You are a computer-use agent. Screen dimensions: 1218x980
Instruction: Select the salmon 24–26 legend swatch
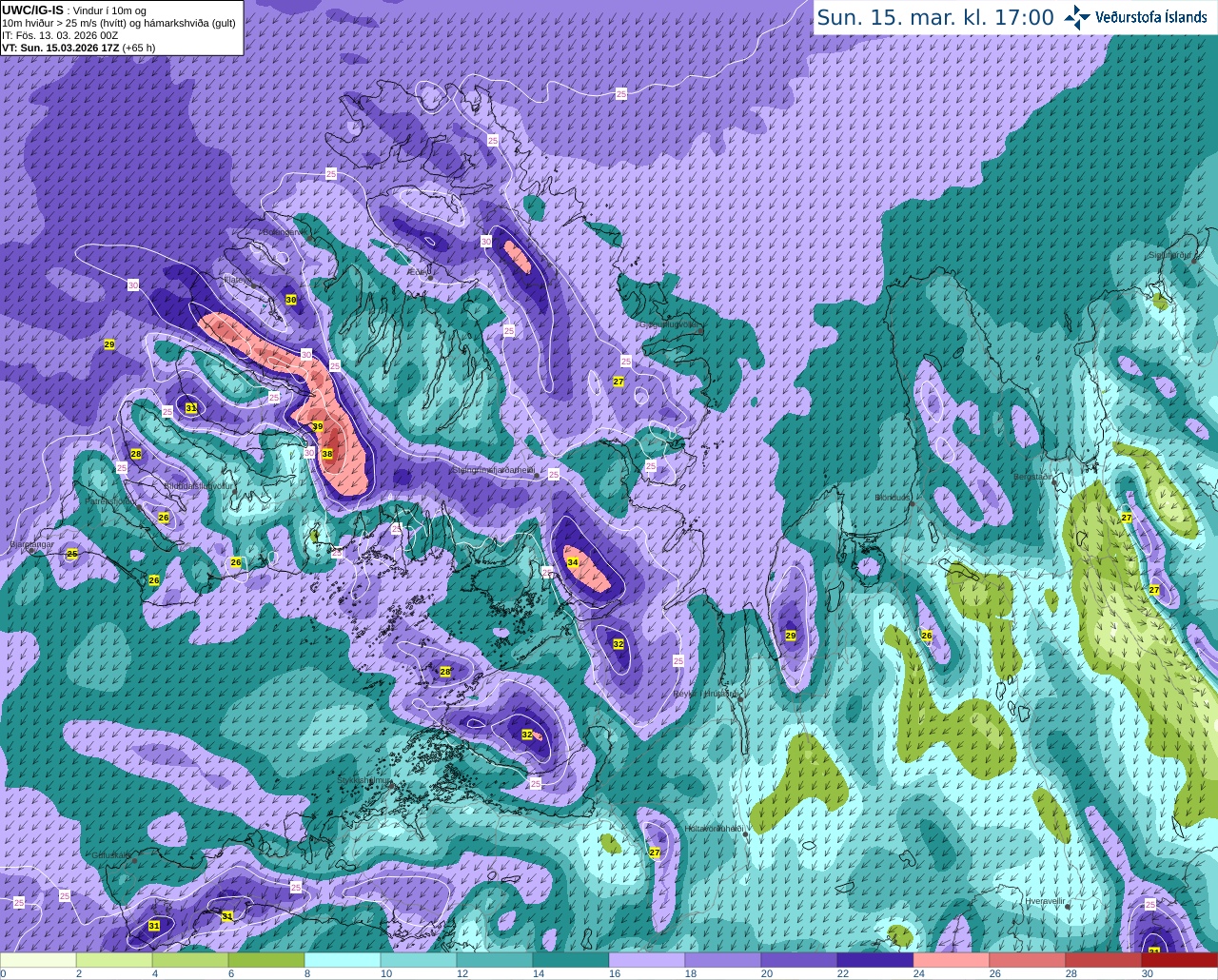click(x=952, y=960)
